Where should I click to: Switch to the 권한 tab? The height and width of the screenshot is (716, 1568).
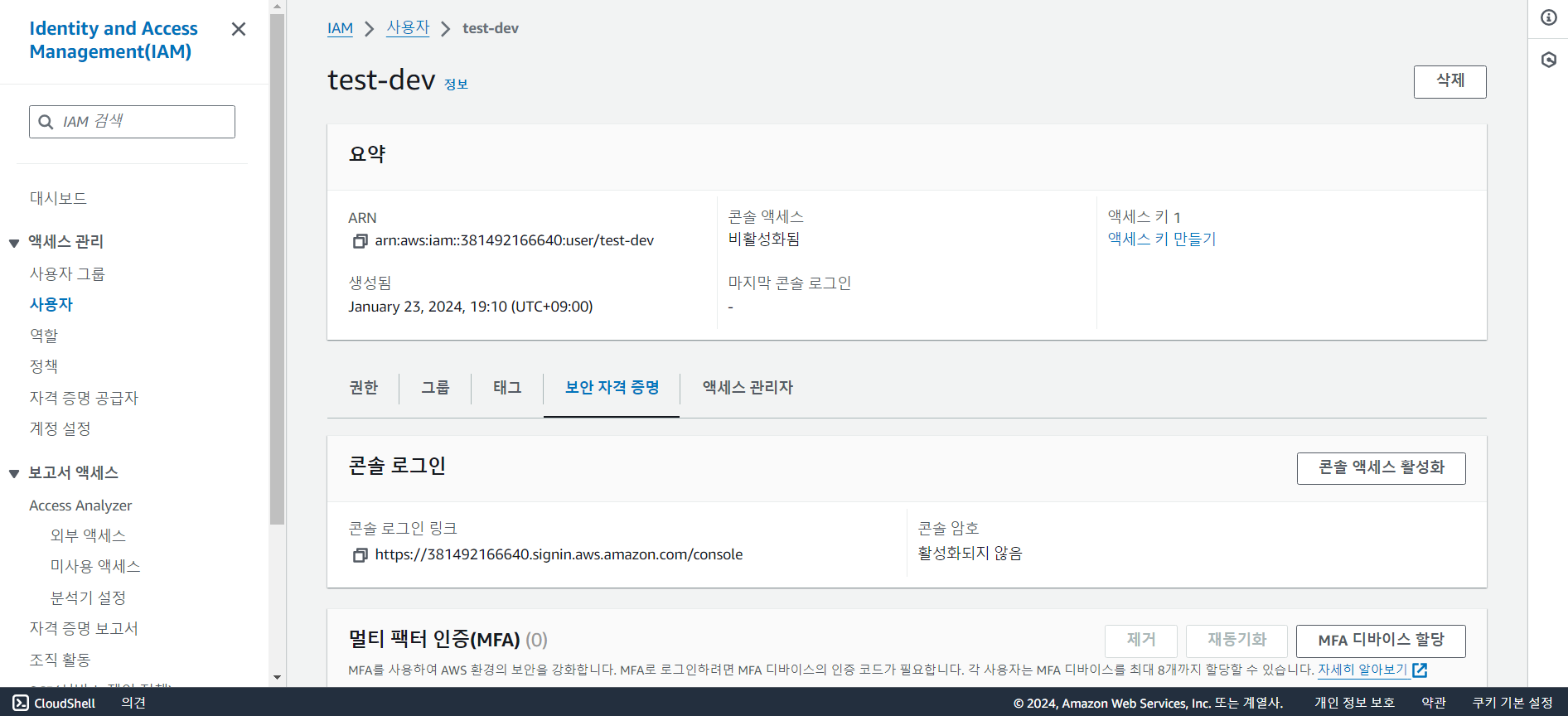363,388
